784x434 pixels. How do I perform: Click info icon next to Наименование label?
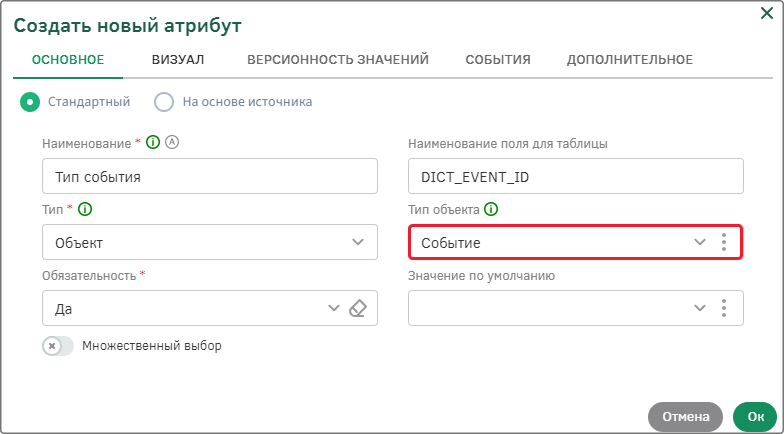click(x=153, y=142)
